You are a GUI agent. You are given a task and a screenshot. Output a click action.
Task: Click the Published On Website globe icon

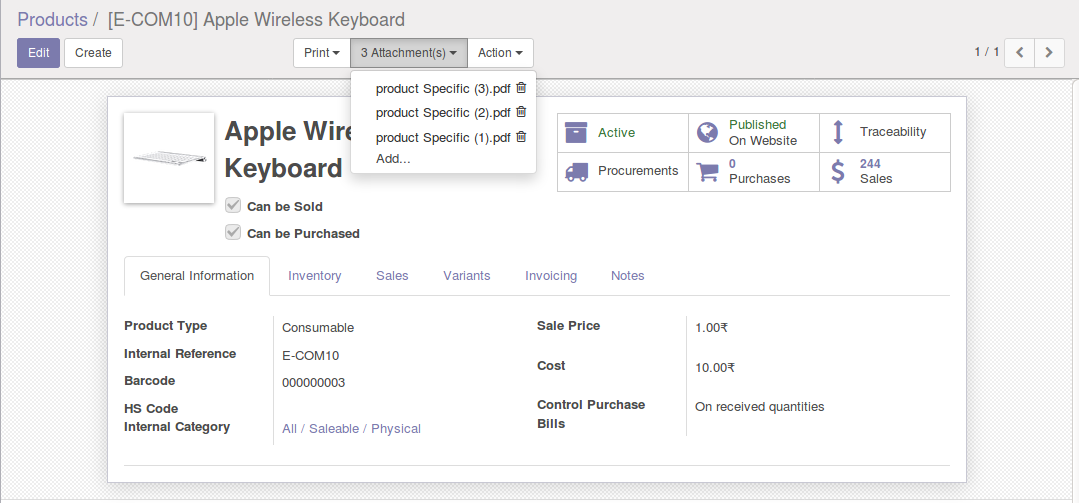[x=708, y=133]
